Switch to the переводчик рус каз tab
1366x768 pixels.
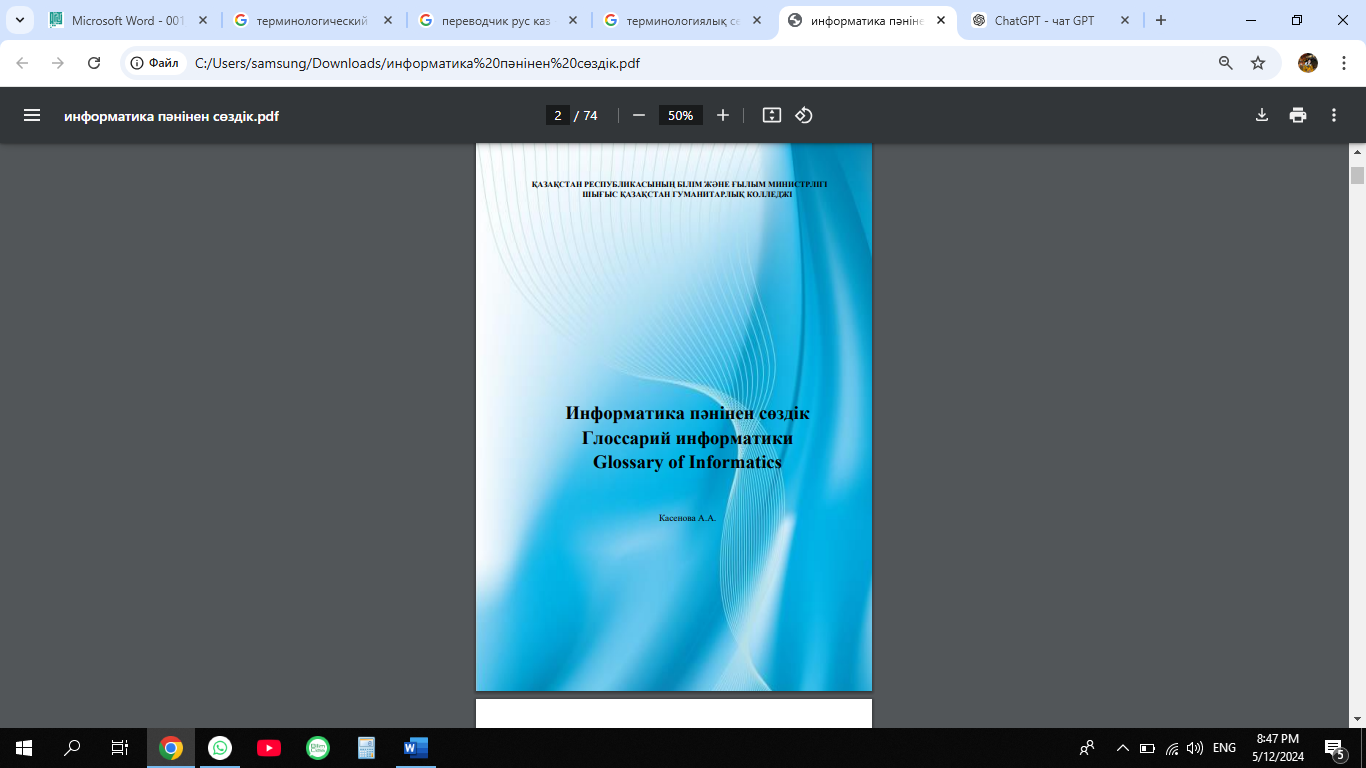[x=498, y=20]
